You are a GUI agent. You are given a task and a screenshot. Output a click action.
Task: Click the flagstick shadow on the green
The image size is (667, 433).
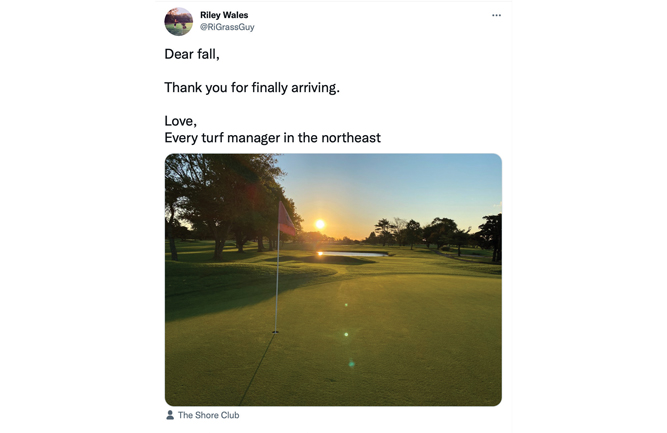(x=255, y=370)
